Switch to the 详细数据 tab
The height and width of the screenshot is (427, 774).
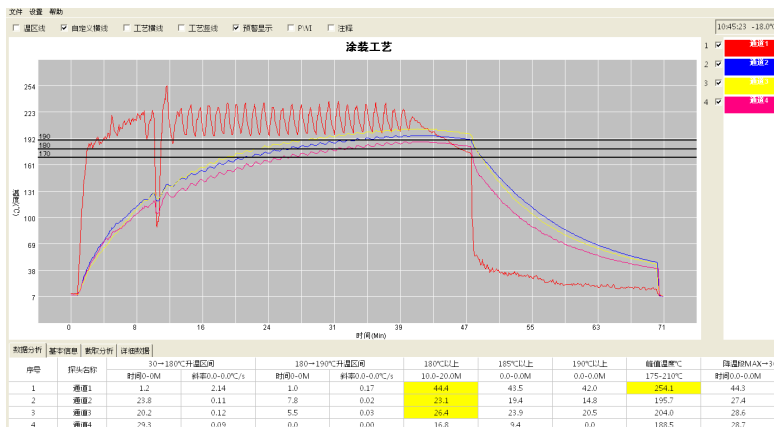(x=135, y=351)
